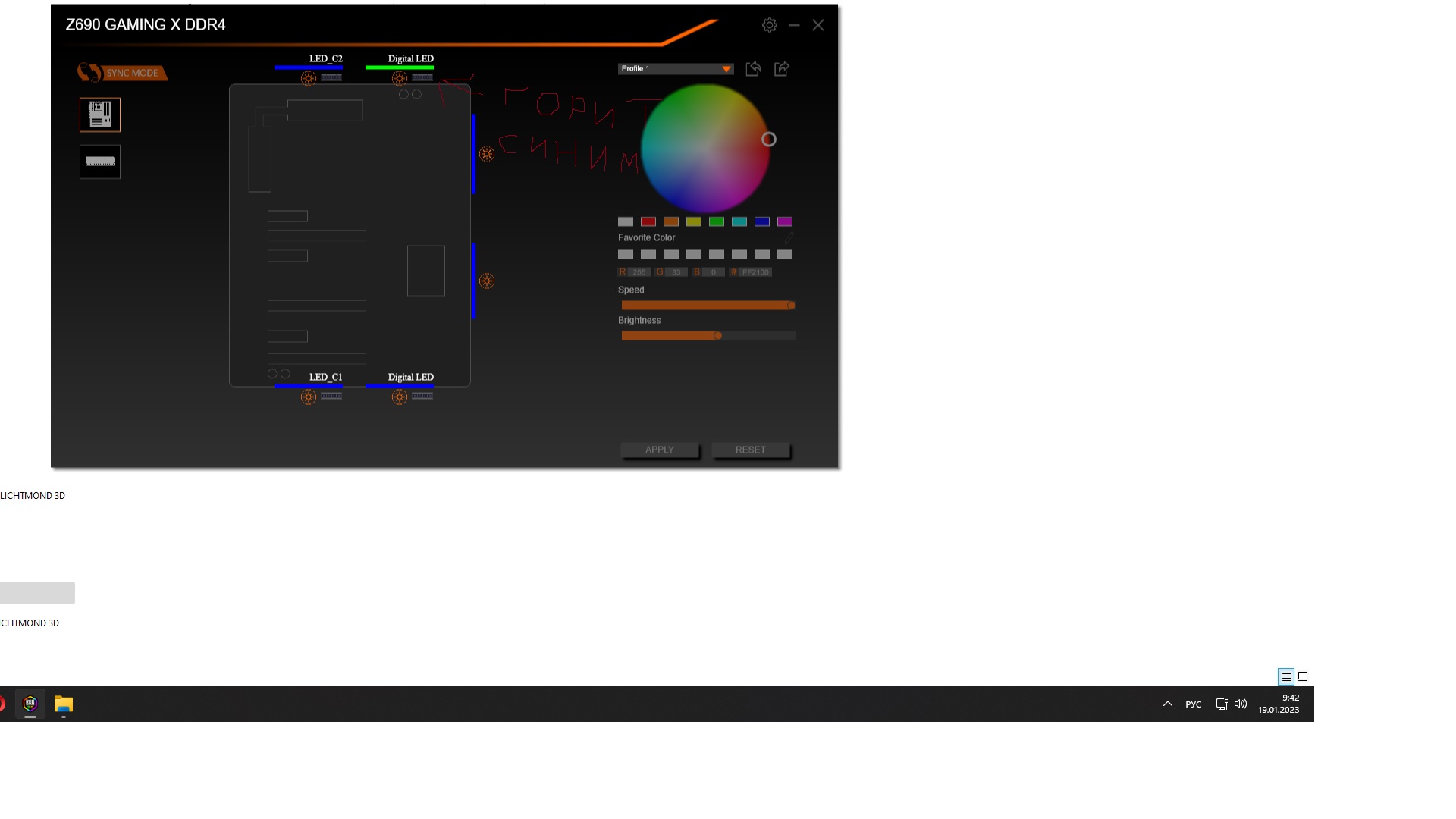Screen dimensions: 1456x819
Task: Click the LED_C2 header light icon
Action: tap(309, 78)
